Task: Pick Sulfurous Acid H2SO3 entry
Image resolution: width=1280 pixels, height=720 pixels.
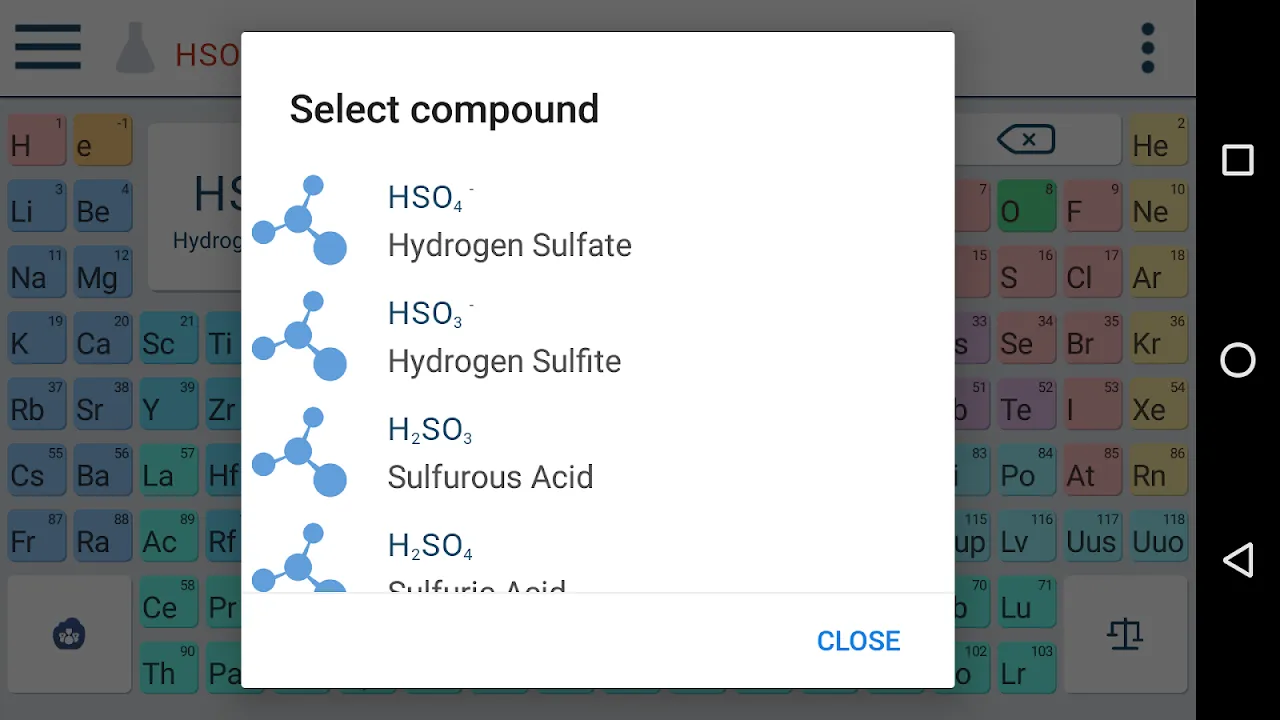Action: click(x=490, y=453)
